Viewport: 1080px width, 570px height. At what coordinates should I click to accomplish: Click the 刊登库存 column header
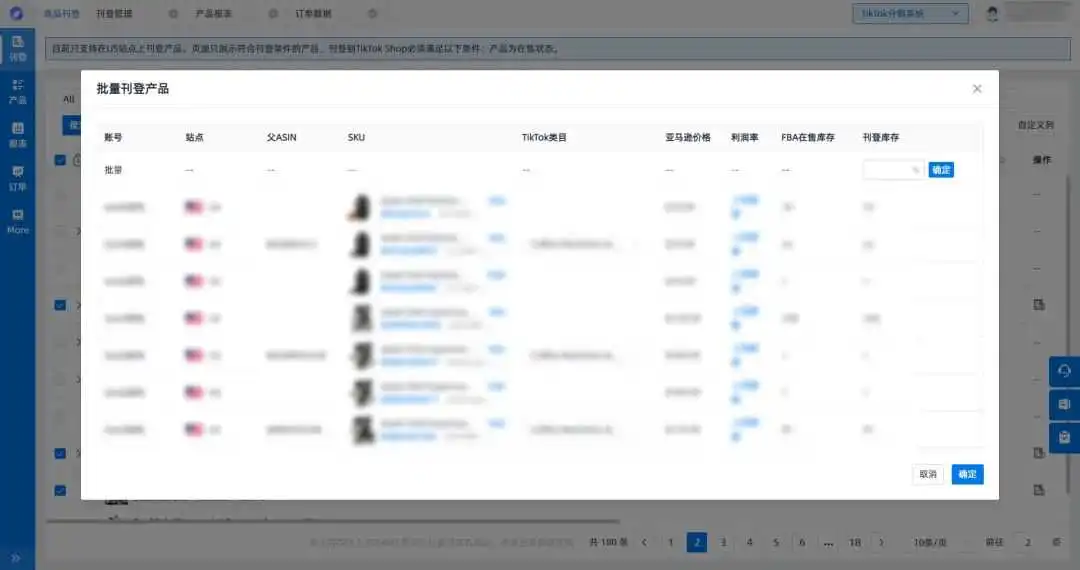pos(880,138)
